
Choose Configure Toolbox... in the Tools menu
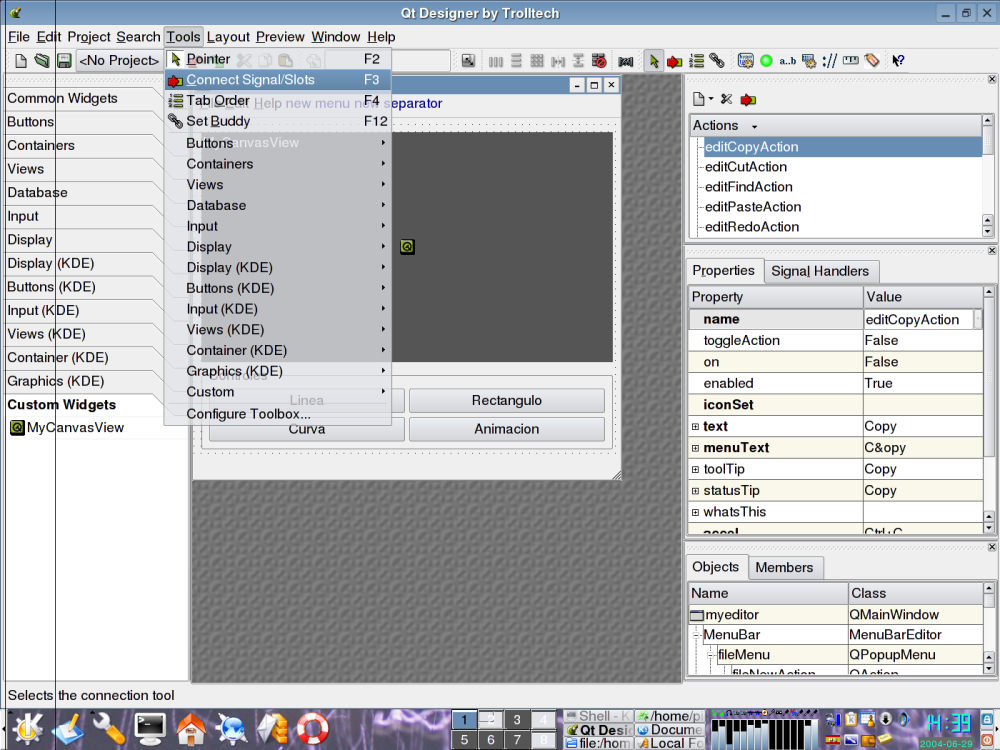pyautogui.click(x=278, y=414)
